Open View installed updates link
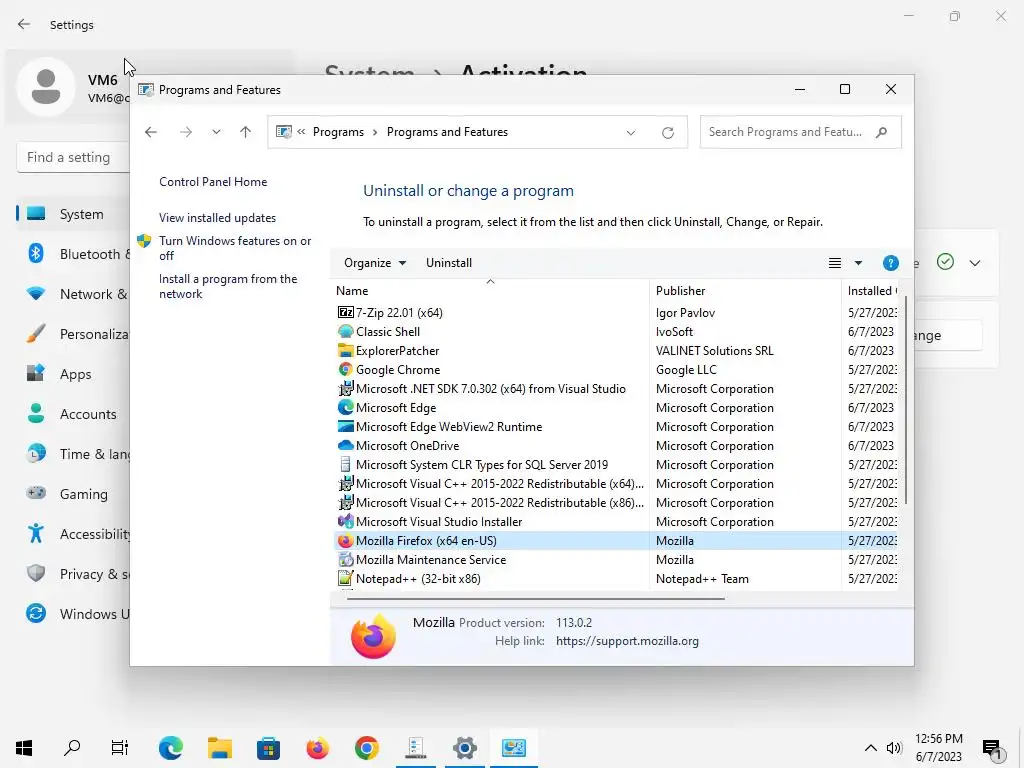The image size is (1024, 768). pos(217,217)
